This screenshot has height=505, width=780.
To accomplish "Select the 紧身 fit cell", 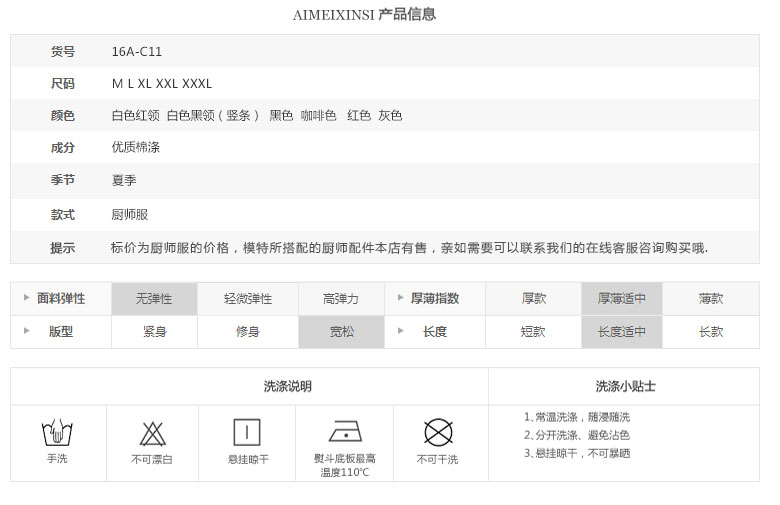I will tap(154, 332).
